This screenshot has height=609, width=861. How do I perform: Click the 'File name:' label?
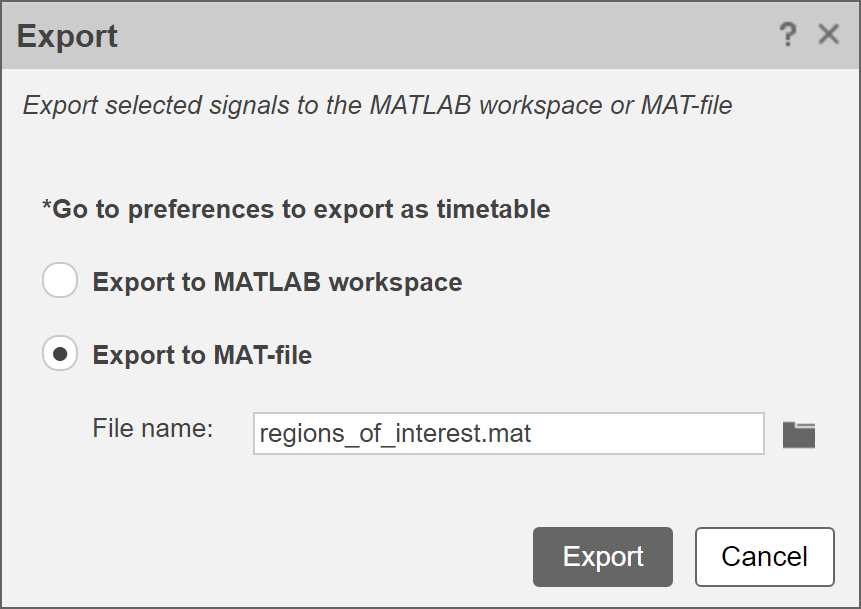pos(153,429)
